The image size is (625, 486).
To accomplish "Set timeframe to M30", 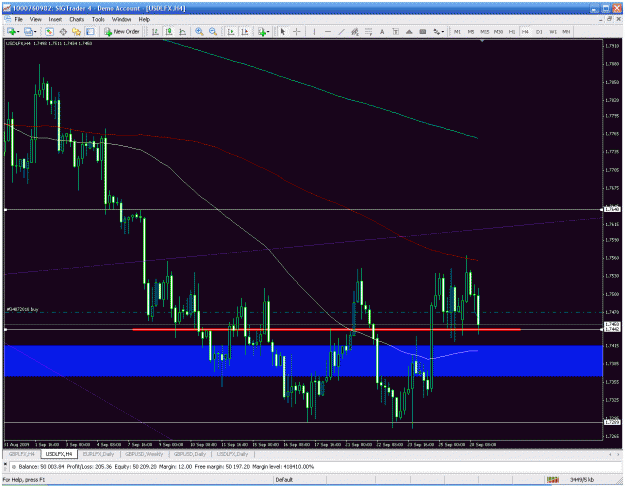I will tap(498, 31).
